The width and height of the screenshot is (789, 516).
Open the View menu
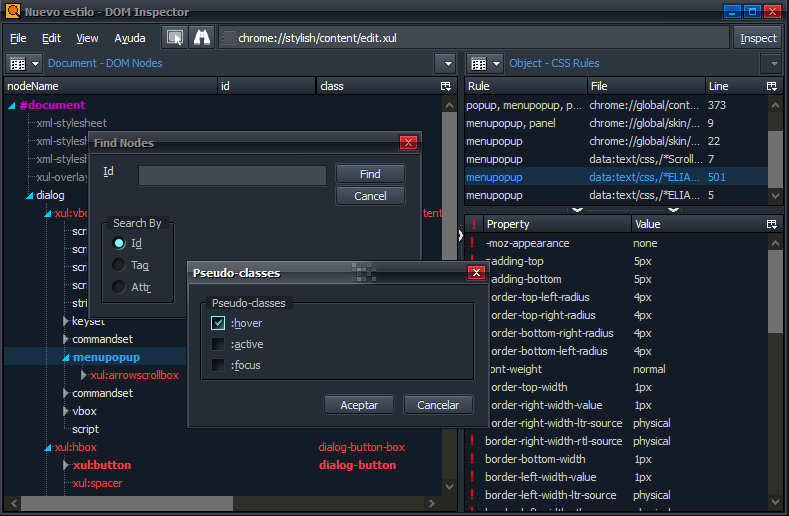coord(87,38)
